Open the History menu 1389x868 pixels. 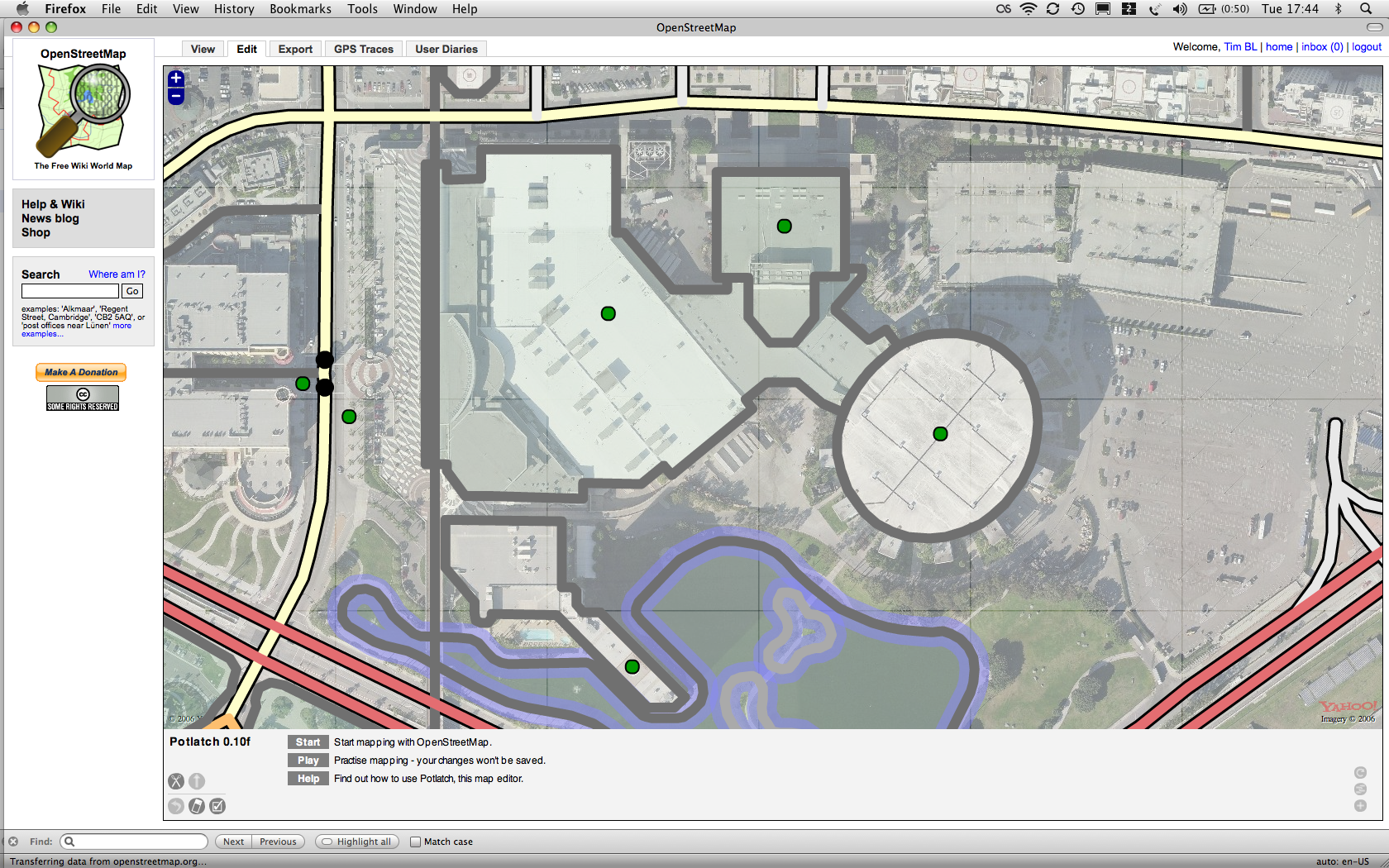click(234, 9)
